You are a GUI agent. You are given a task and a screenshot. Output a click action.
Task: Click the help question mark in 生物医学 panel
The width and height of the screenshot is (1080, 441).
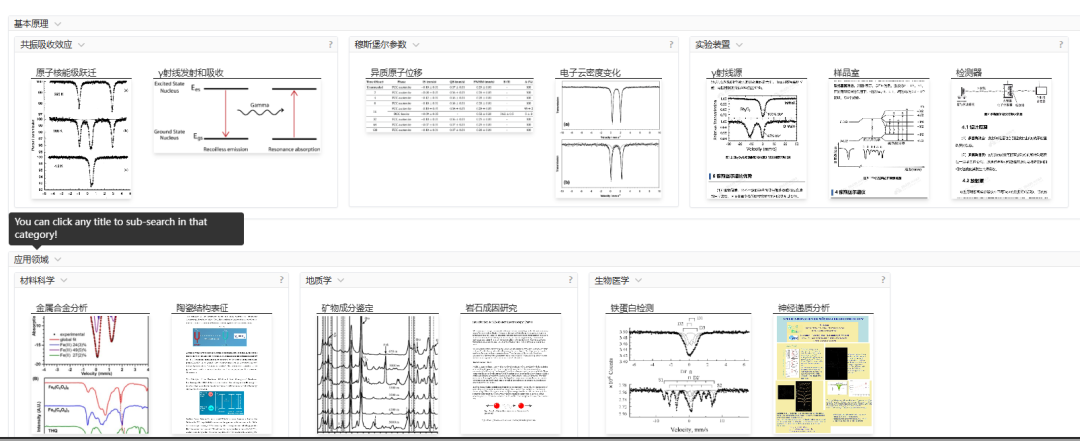coord(883,280)
